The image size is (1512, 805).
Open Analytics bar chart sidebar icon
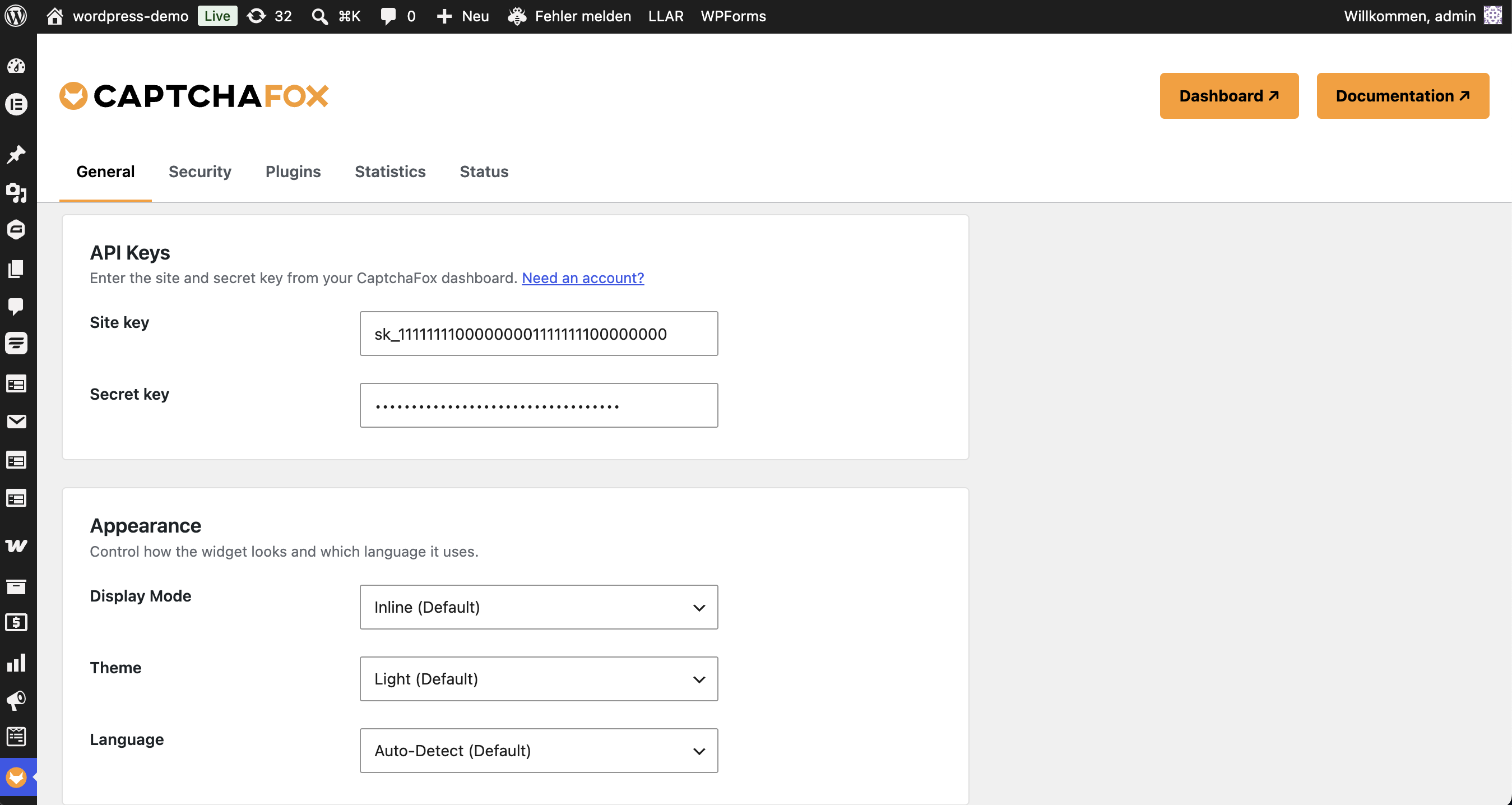click(16, 662)
